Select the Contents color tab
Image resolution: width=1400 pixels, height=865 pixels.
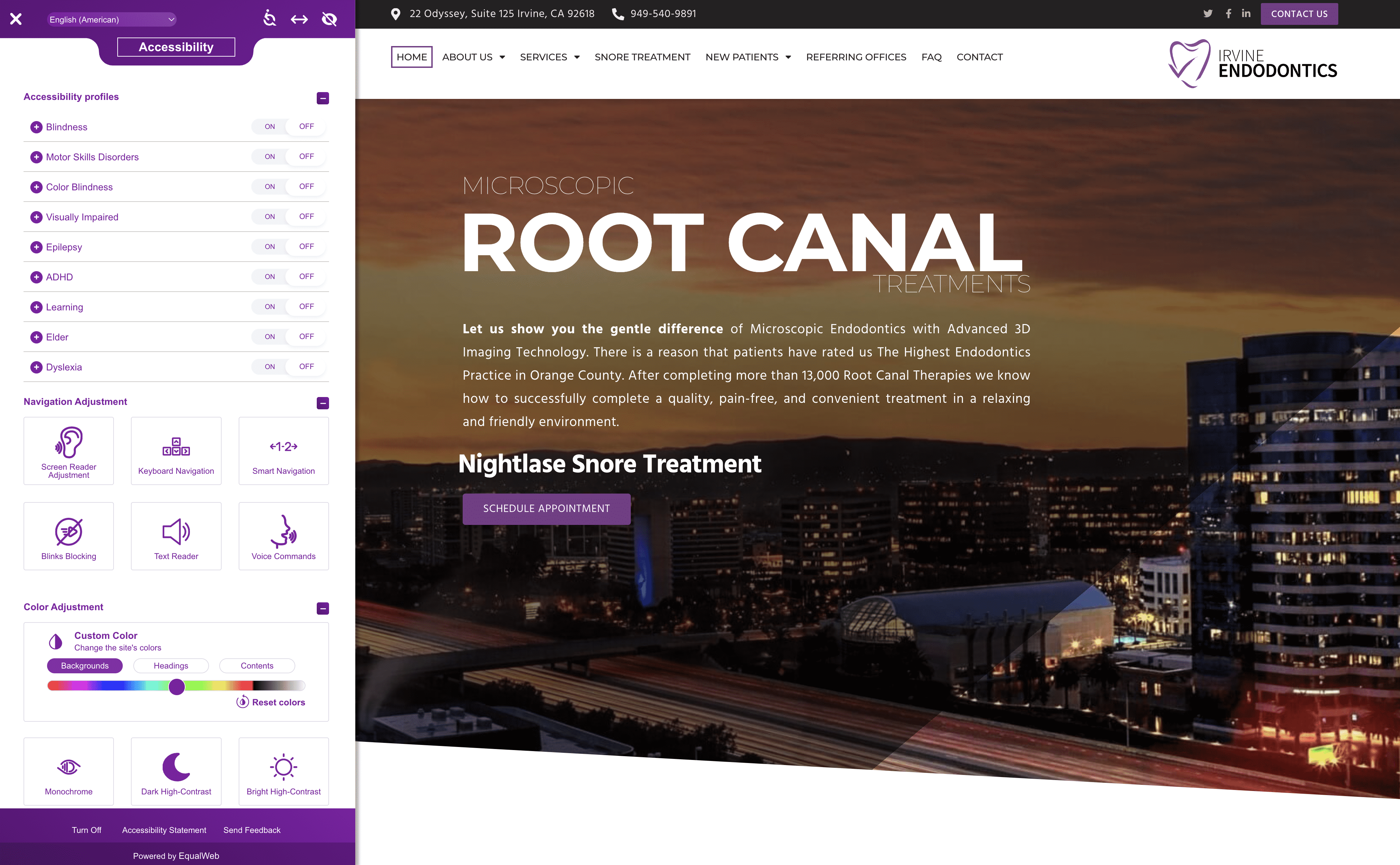257,666
